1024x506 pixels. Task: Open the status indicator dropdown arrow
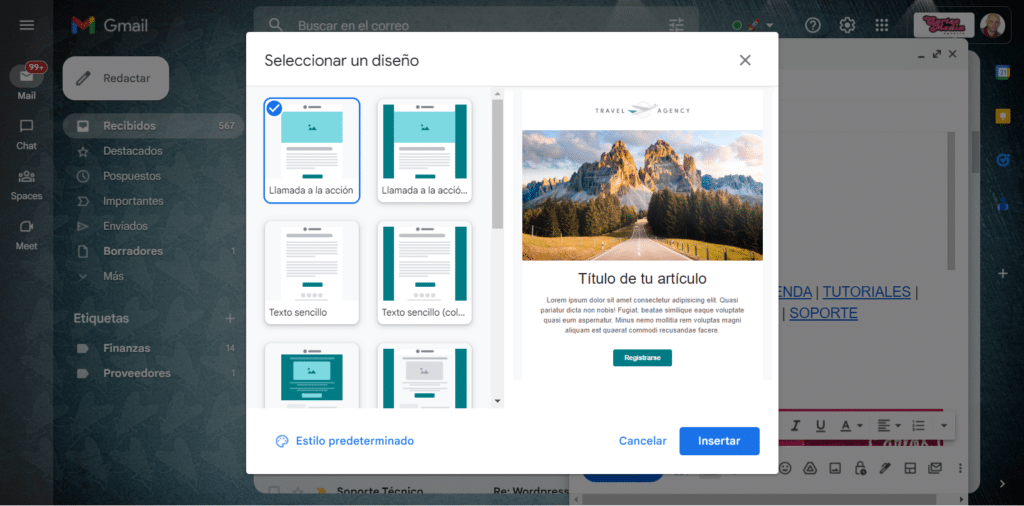770,25
